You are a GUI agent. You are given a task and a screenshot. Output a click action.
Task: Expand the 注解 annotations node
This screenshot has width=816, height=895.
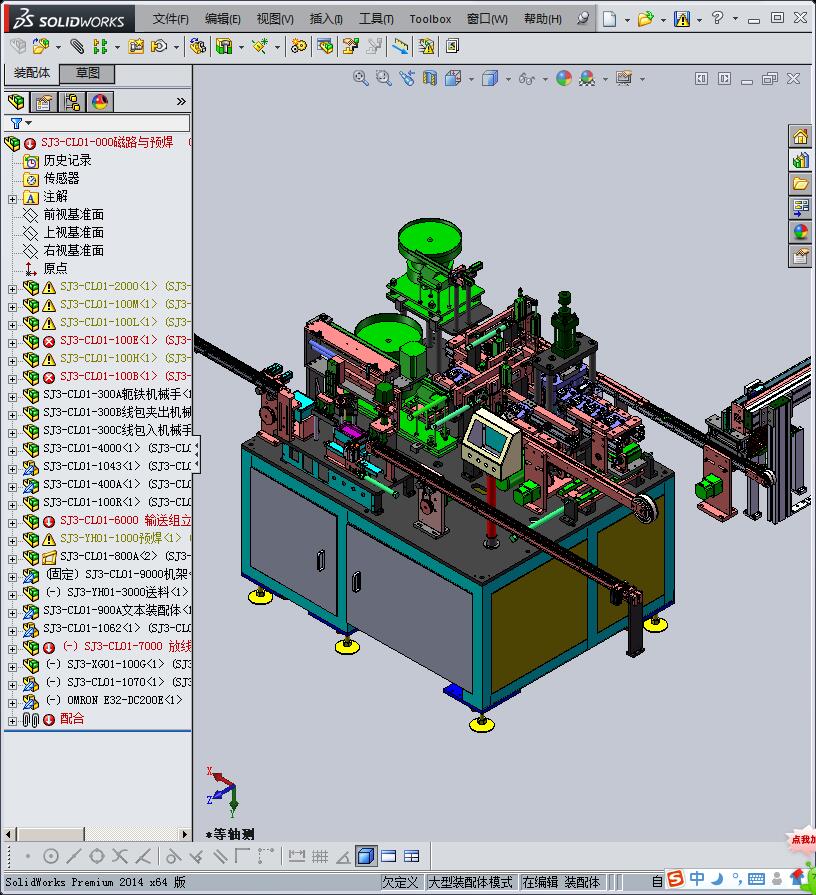click(13, 199)
